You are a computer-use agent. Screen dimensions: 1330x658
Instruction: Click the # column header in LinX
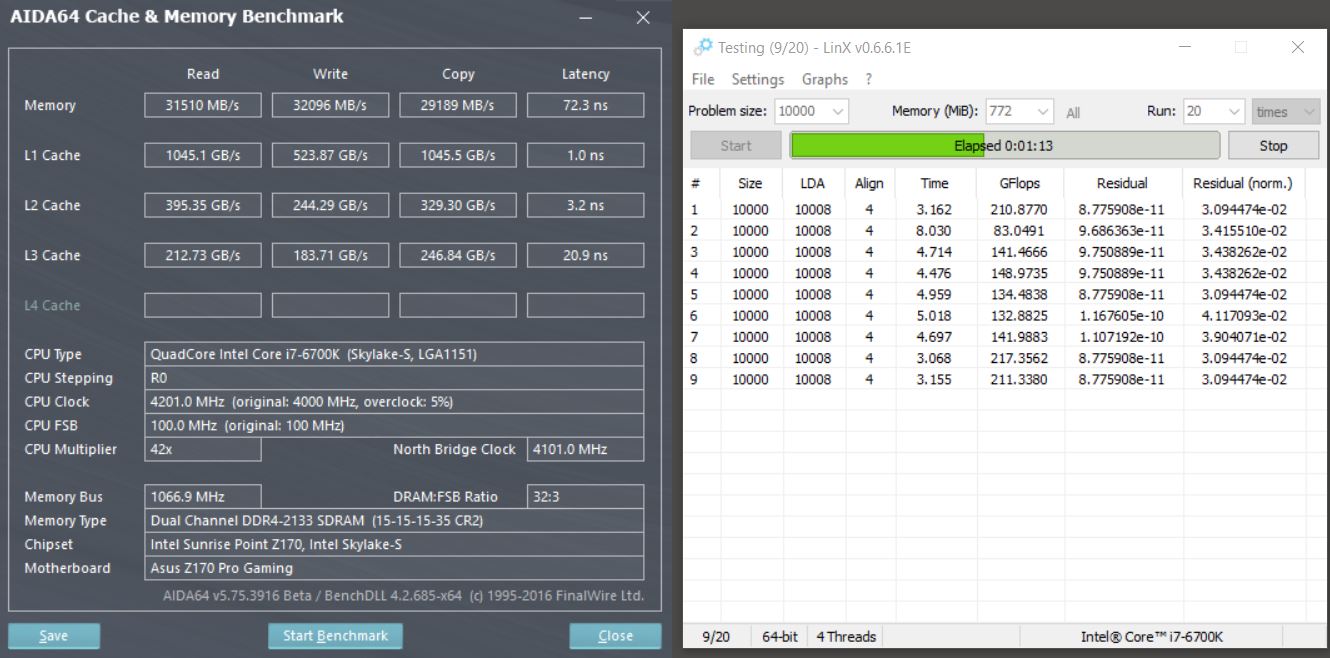pyautogui.click(x=695, y=183)
